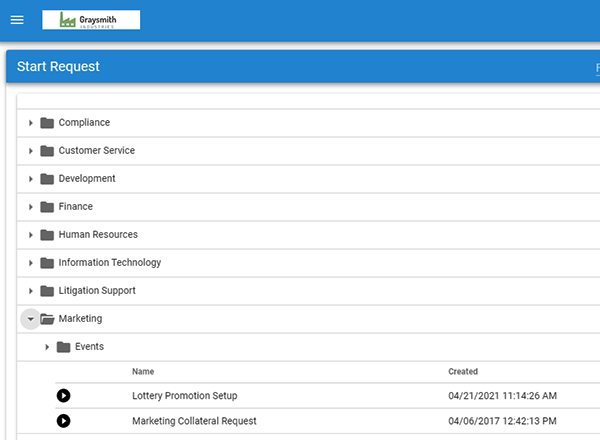Screen dimensions: 600x440
Task: Collapse the Marketing folder arrow
Action: coord(31,319)
